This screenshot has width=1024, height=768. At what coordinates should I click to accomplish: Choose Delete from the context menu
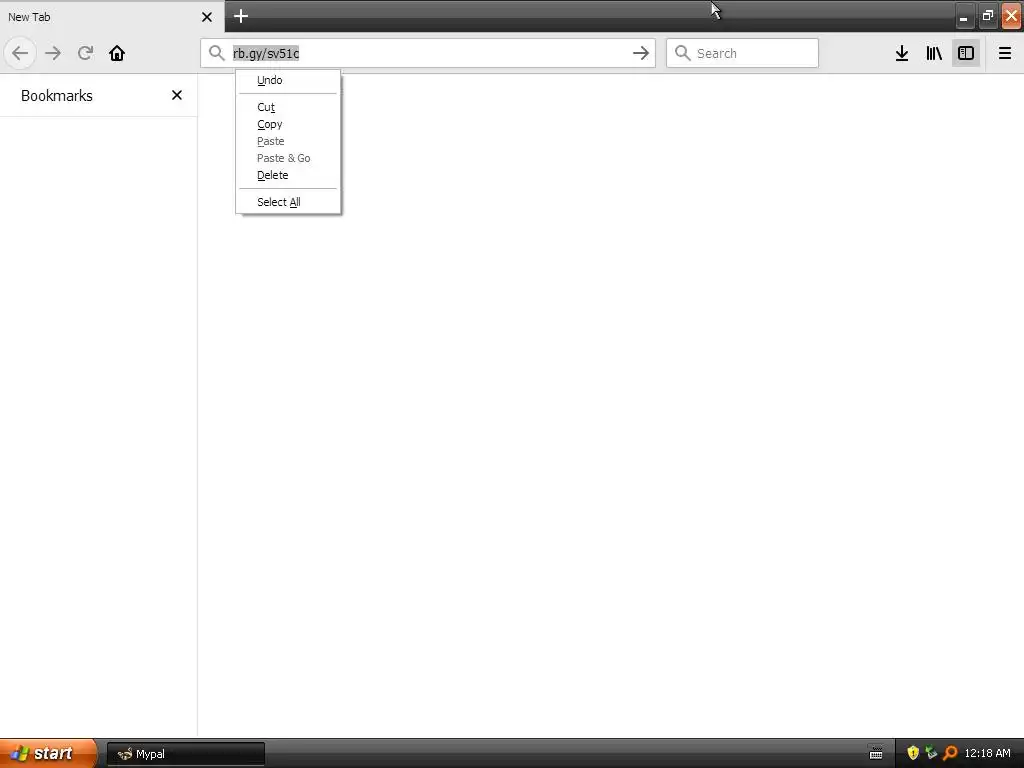(x=288, y=175)
